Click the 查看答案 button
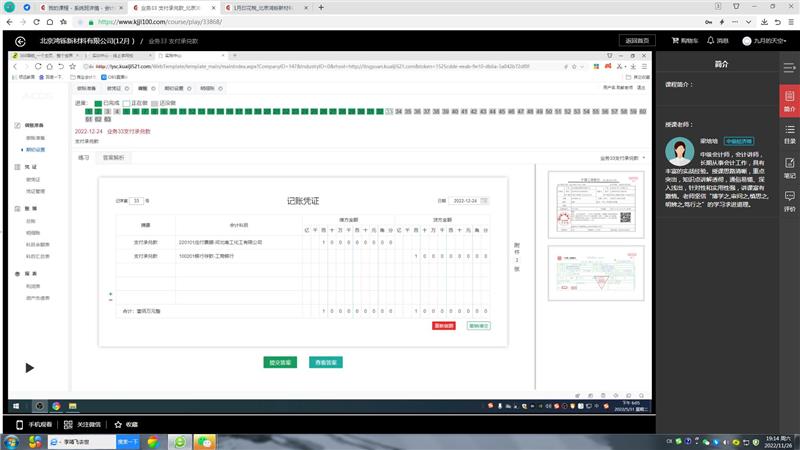800x450 pixels. pyautogui.click(x=326, y=362)
